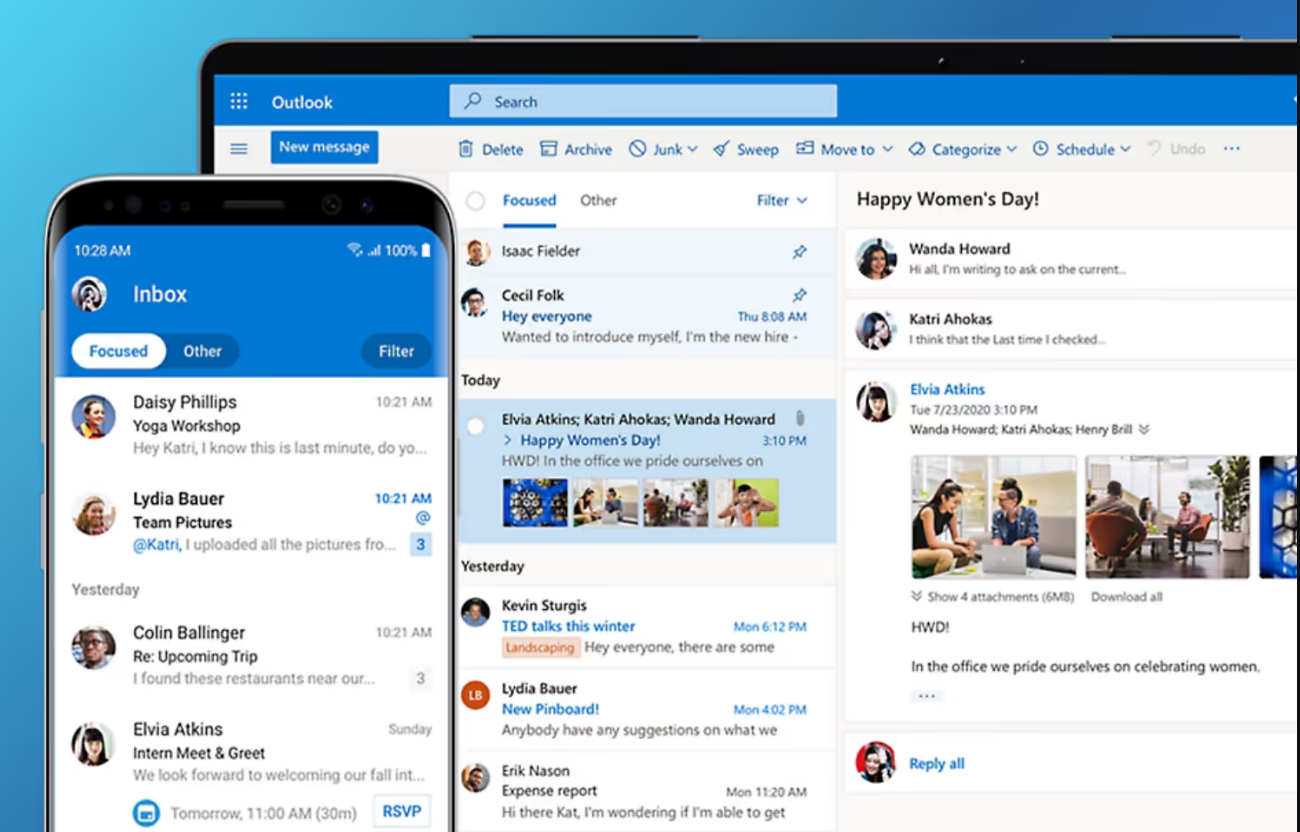Select the circle to mark Cecil Folk's email
This screenshot has width=1300, height=832.
click(474, 300)
